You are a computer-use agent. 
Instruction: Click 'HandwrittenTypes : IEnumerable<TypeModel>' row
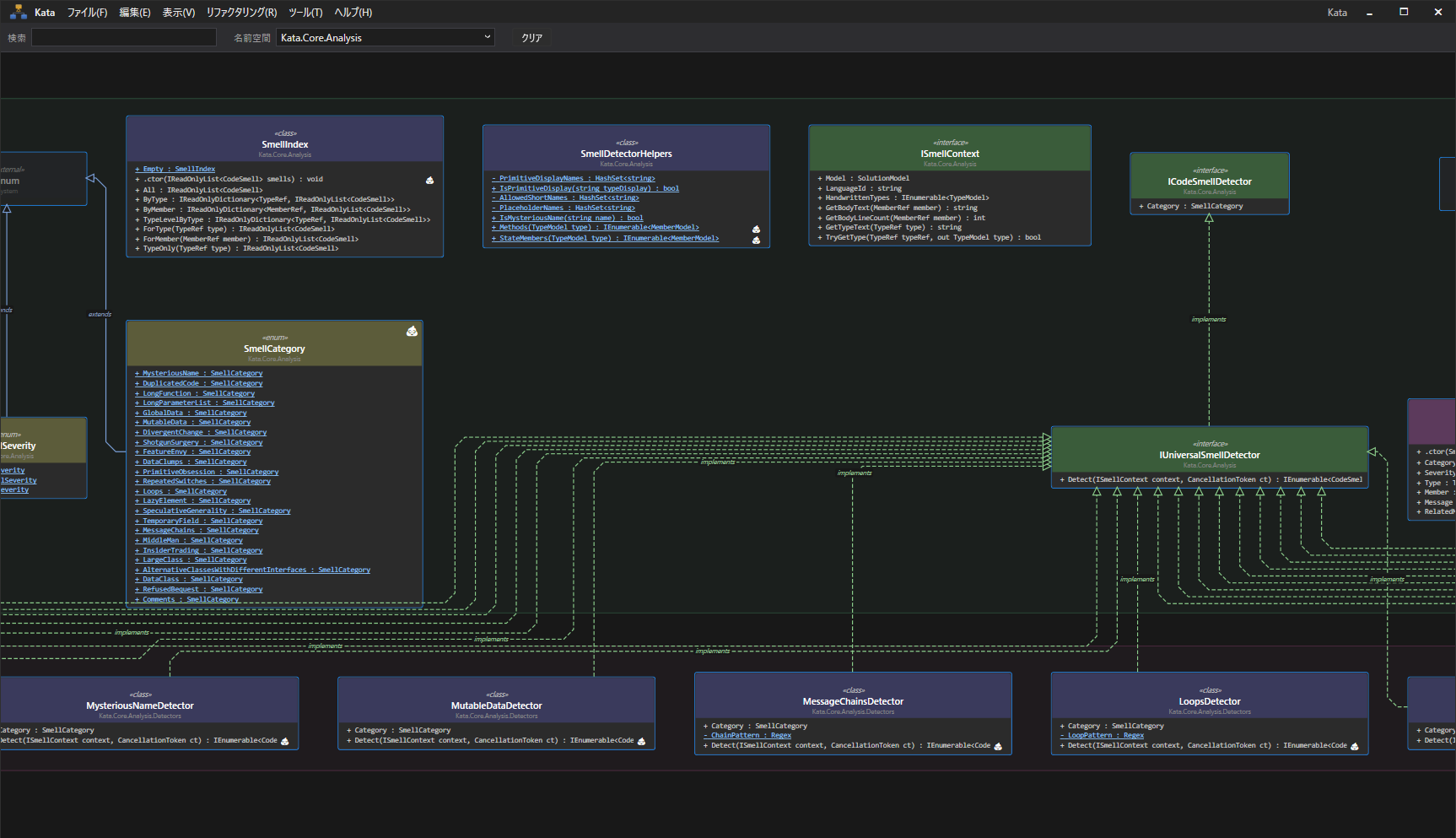point(903,197)
